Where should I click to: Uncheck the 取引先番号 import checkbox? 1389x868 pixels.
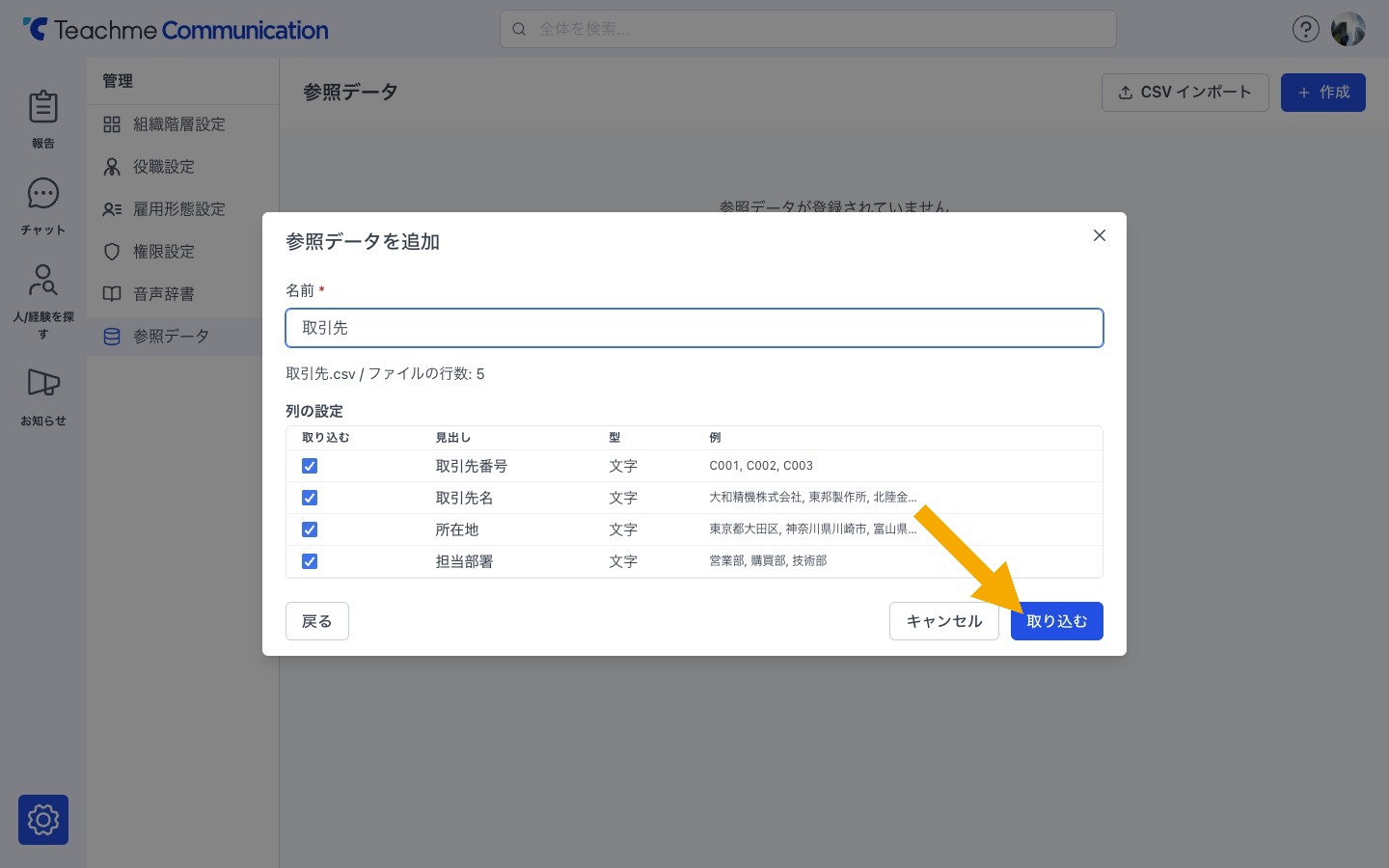(310, 466)
